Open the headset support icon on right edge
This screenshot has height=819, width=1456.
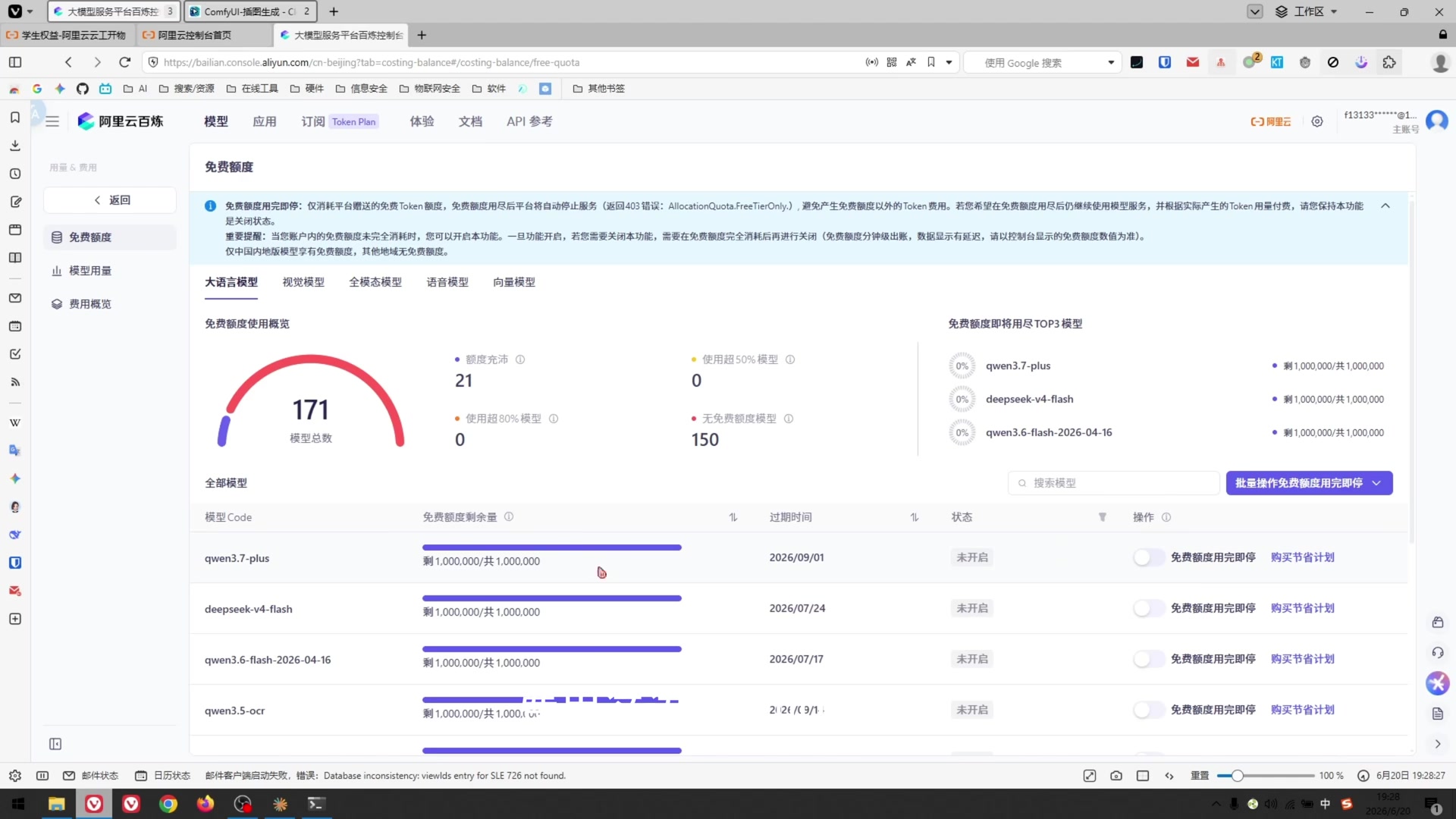pos(1438,653)
